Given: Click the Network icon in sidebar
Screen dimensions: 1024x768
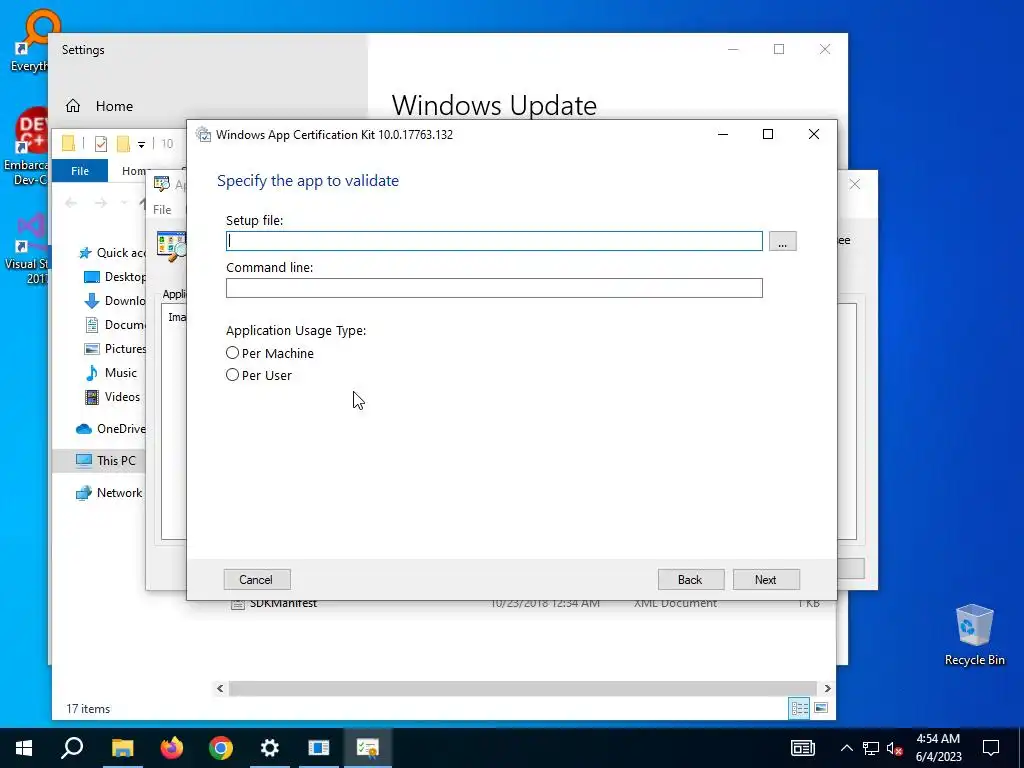Looking at the screenshot, I should pos(84,493).
